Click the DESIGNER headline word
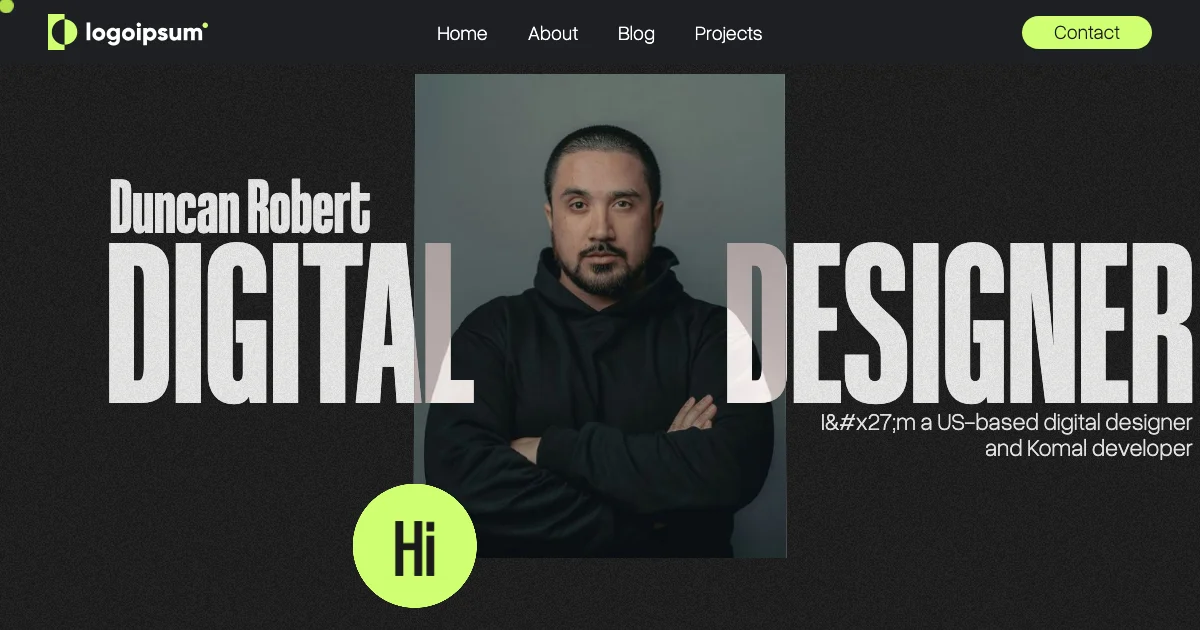Image resolution: width=1200 pixels, height=630 pixels. (x=960, y=323)
